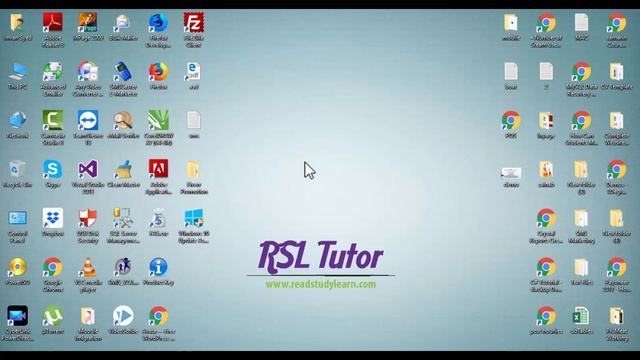
Task: Select the Control Panel icon
Action: tap(18, 218)
